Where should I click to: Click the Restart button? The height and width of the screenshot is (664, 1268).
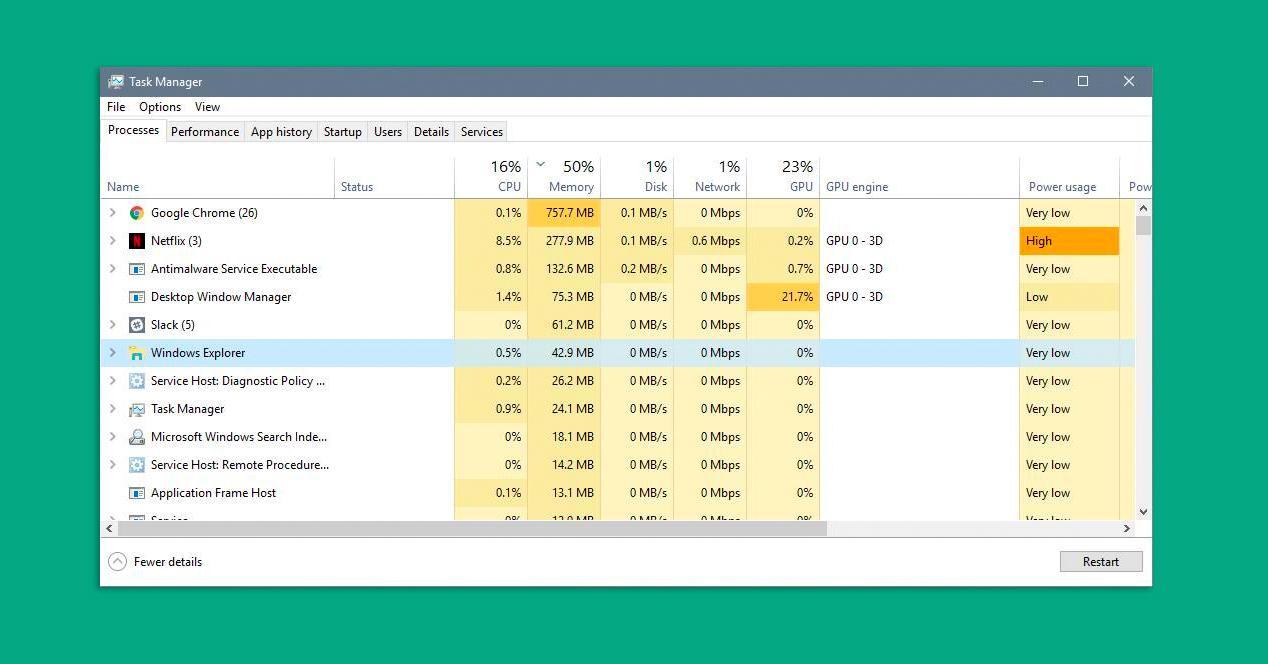click(1101, 562)
